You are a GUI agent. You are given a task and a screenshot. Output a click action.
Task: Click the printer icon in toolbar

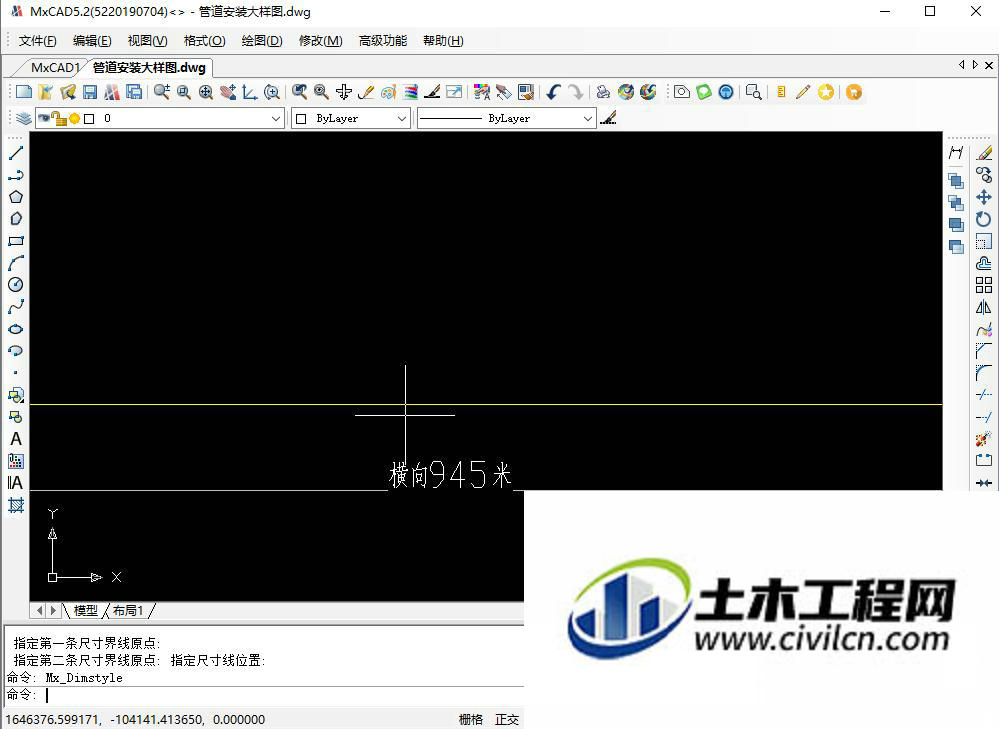[603, 92]
